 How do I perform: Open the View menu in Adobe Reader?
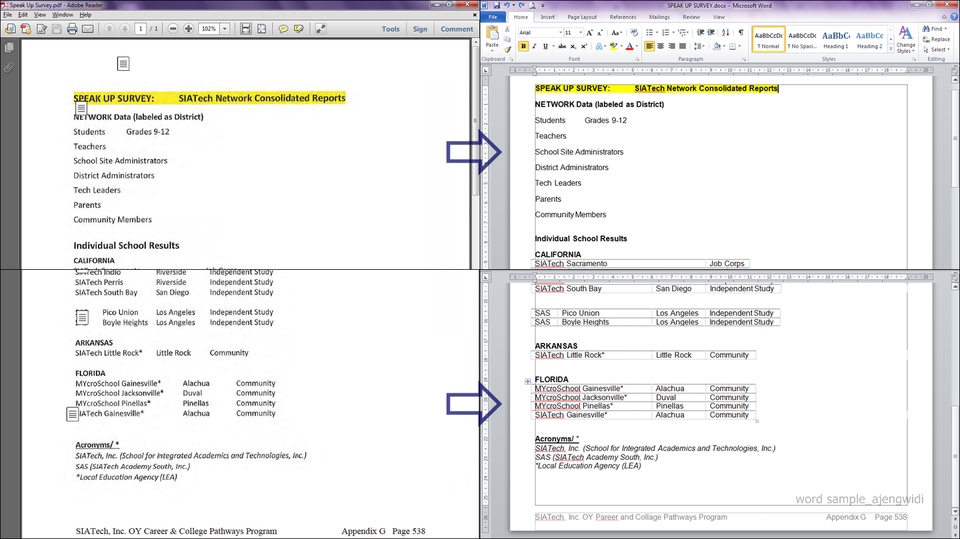40,15
